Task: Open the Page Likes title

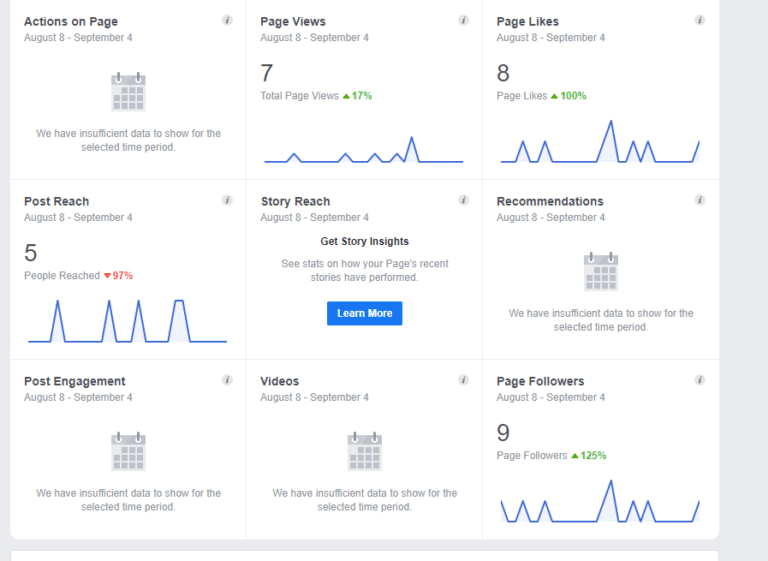Action: (528, 22)
